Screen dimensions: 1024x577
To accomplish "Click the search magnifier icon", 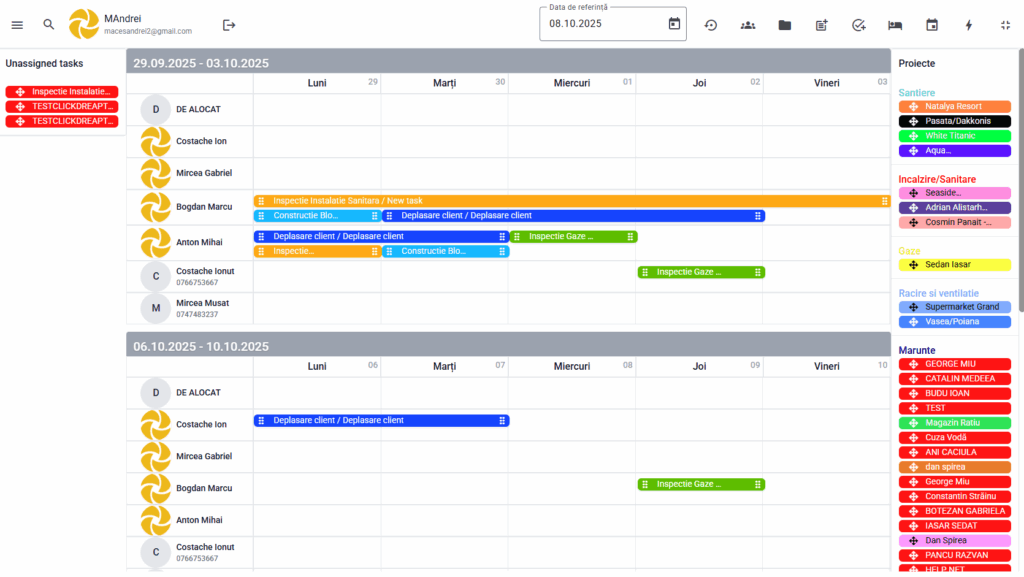I will coord(49,25).
